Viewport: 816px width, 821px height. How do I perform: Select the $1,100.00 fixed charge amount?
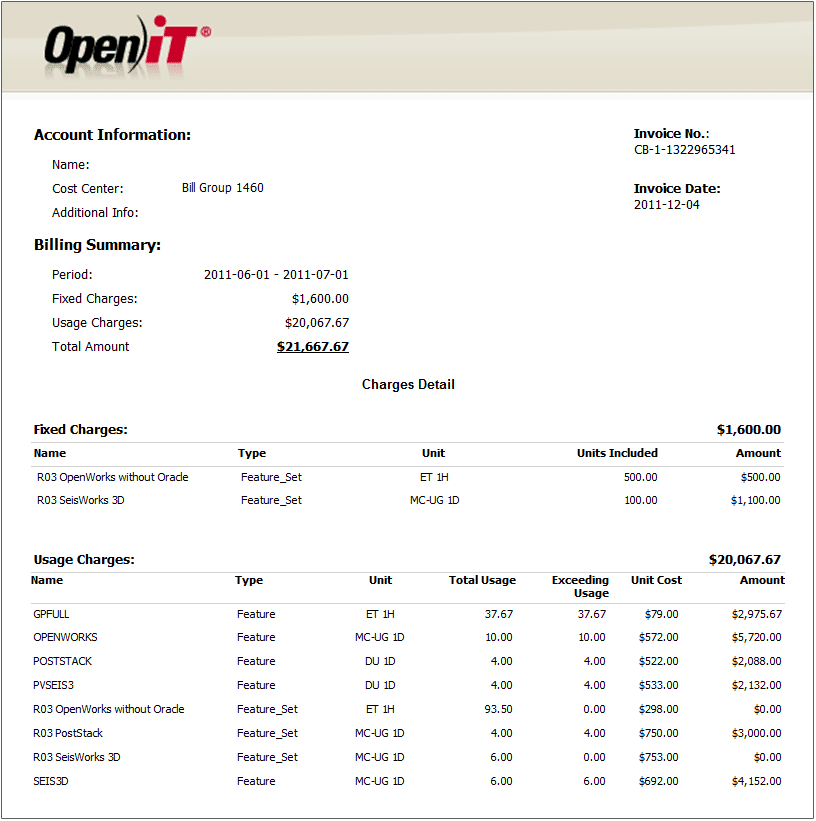point(756,500)
